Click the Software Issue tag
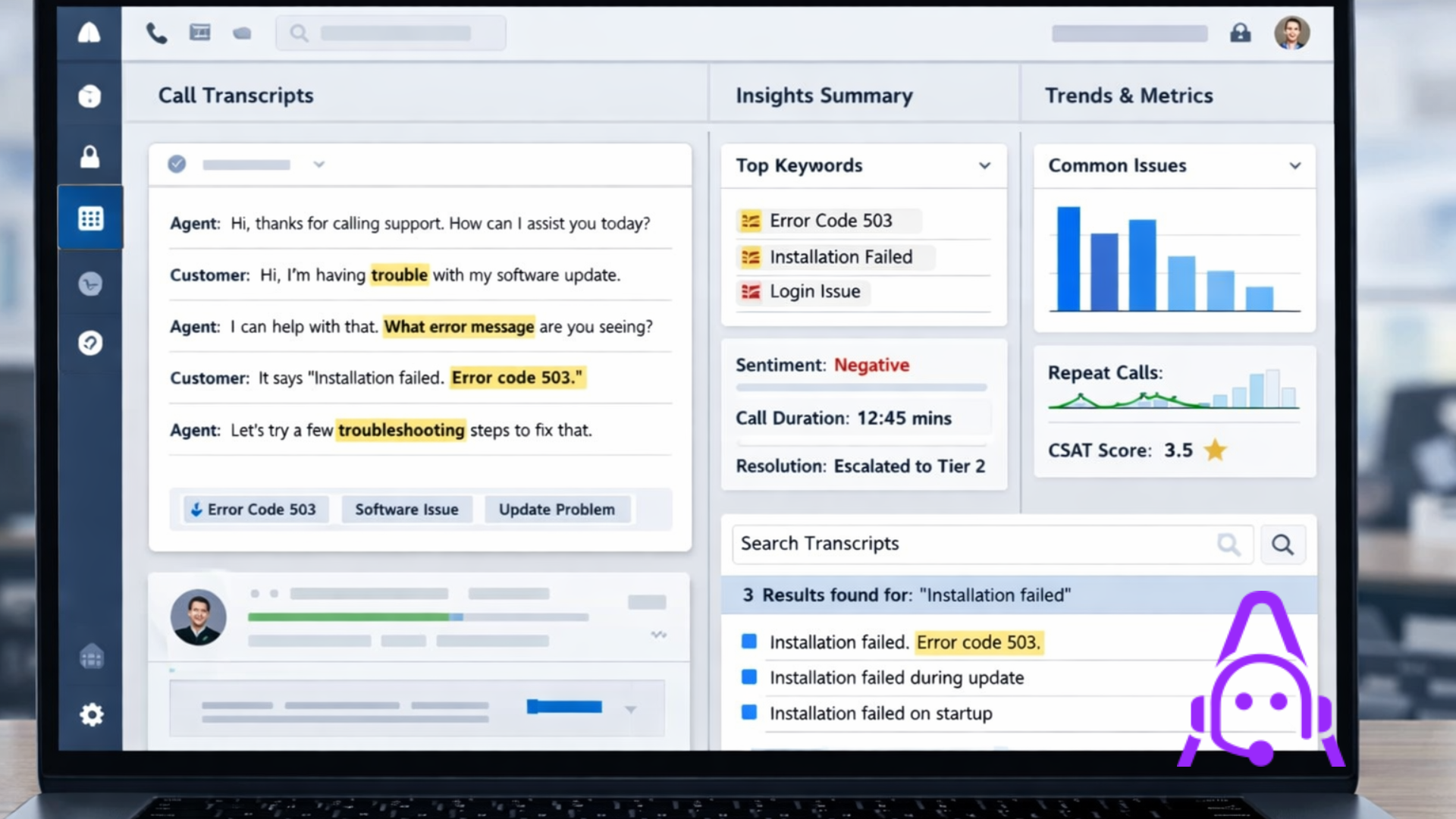Image resolution: width=1456 pixels, height=819 pixels. pos(407,509)
